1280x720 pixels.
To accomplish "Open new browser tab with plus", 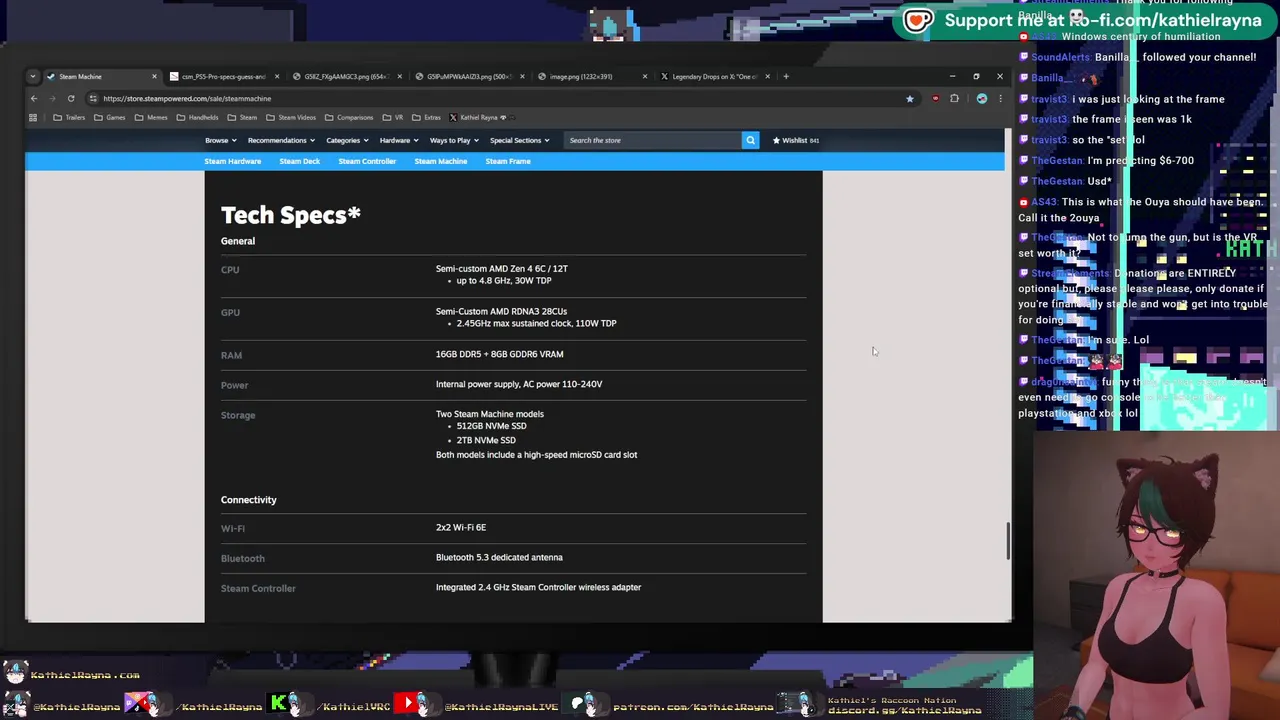I will pos(786,76).
